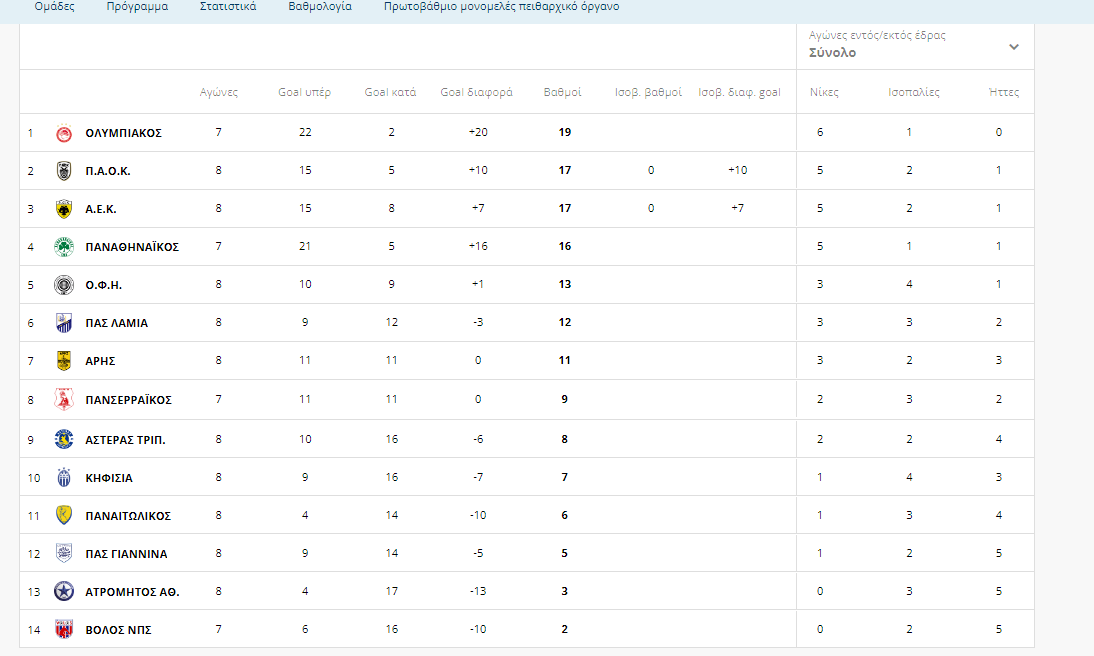Click the Παναιτωλικός team crest

point(63,515)
